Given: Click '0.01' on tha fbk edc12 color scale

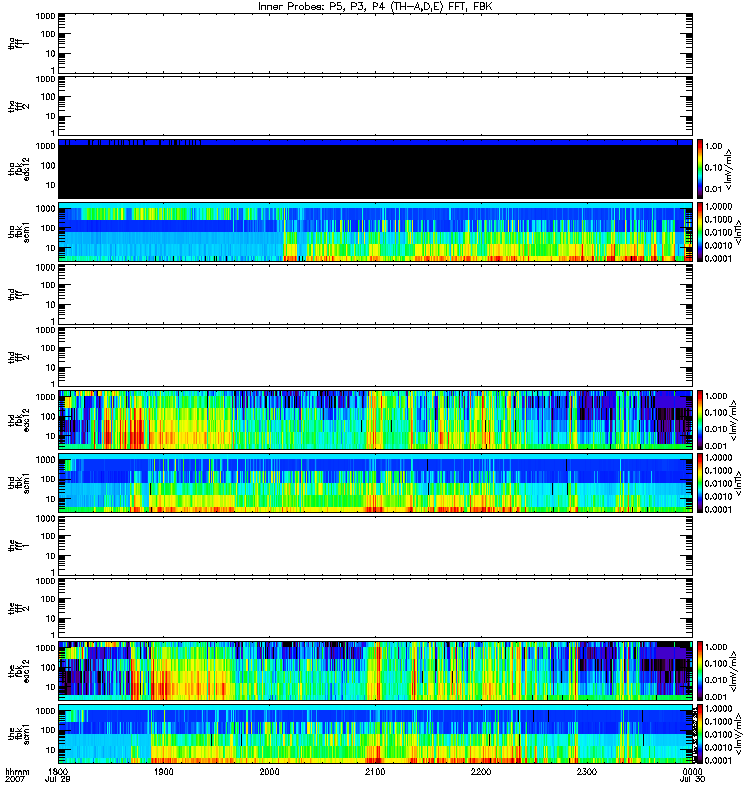Looking at the screenshot, I should [714, 189].
